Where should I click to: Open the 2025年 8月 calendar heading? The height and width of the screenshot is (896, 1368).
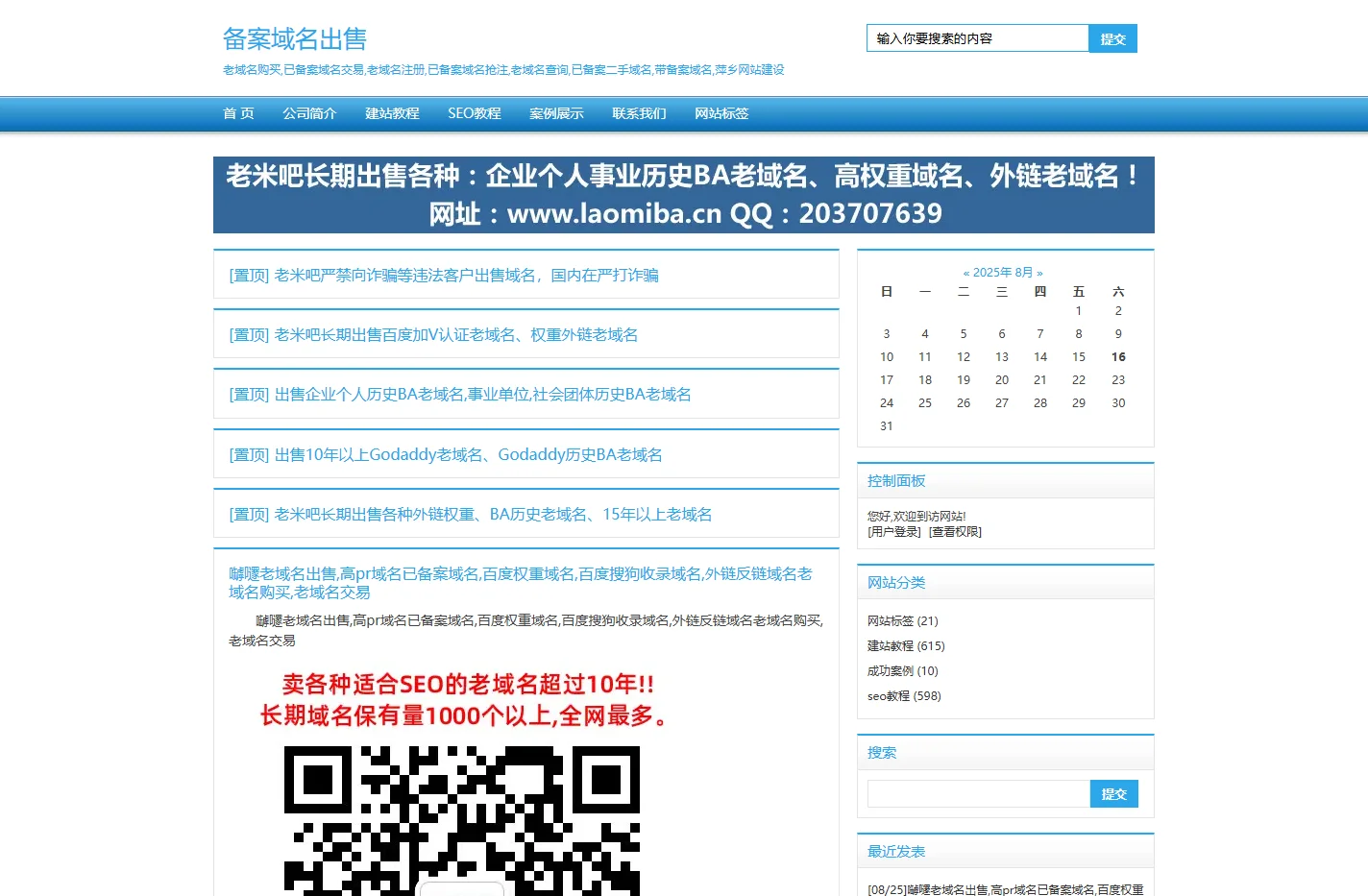[1003, 273]
